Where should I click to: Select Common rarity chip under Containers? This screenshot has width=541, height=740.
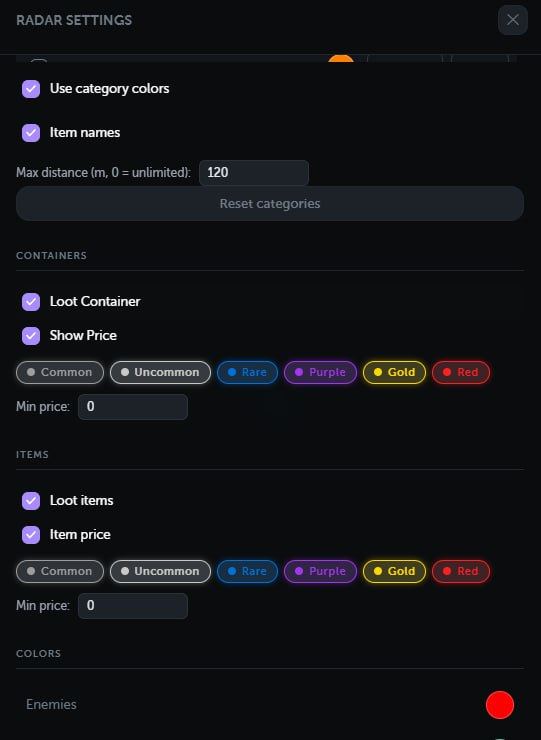(60, 372)
